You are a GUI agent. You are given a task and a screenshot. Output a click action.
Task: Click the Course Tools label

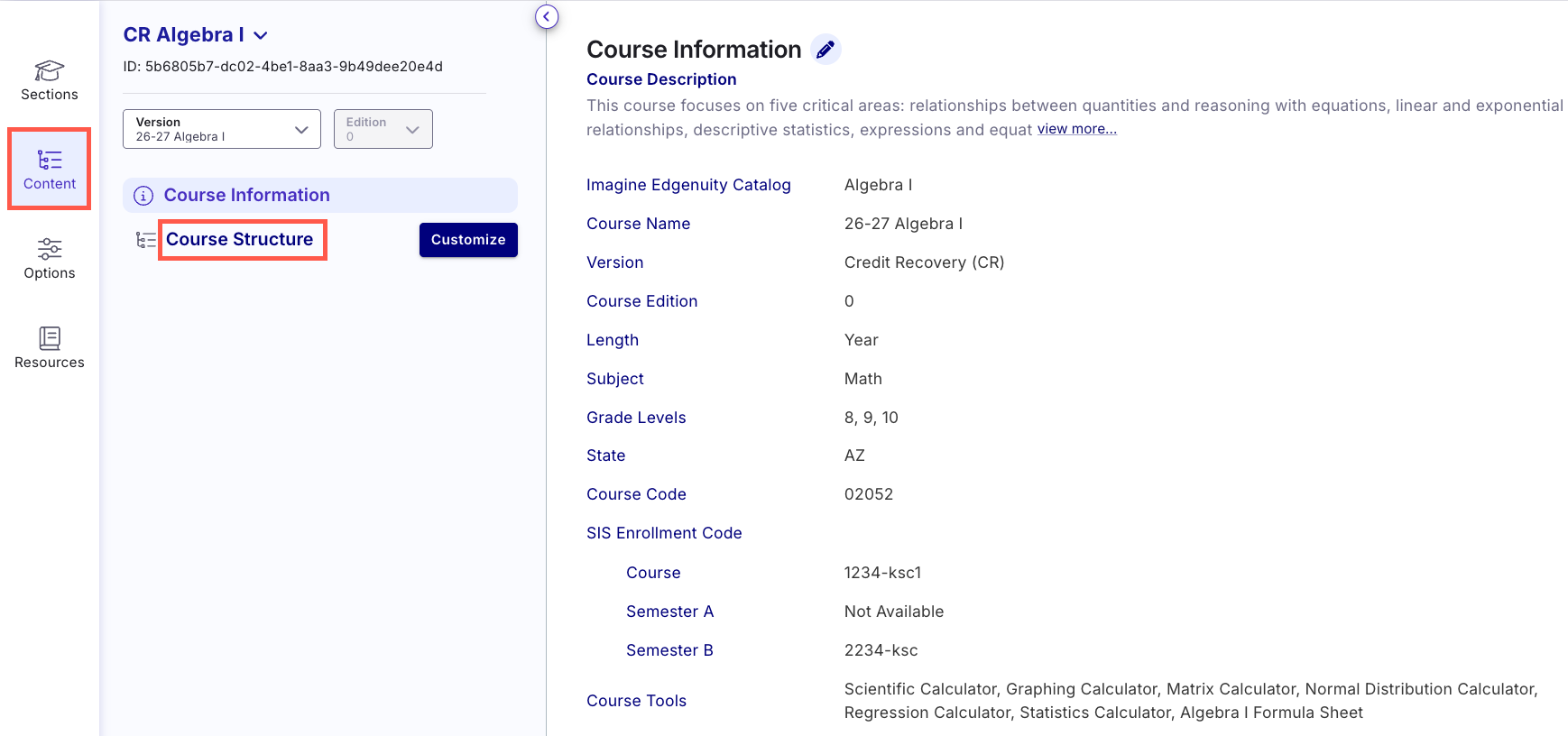[636, 701]
